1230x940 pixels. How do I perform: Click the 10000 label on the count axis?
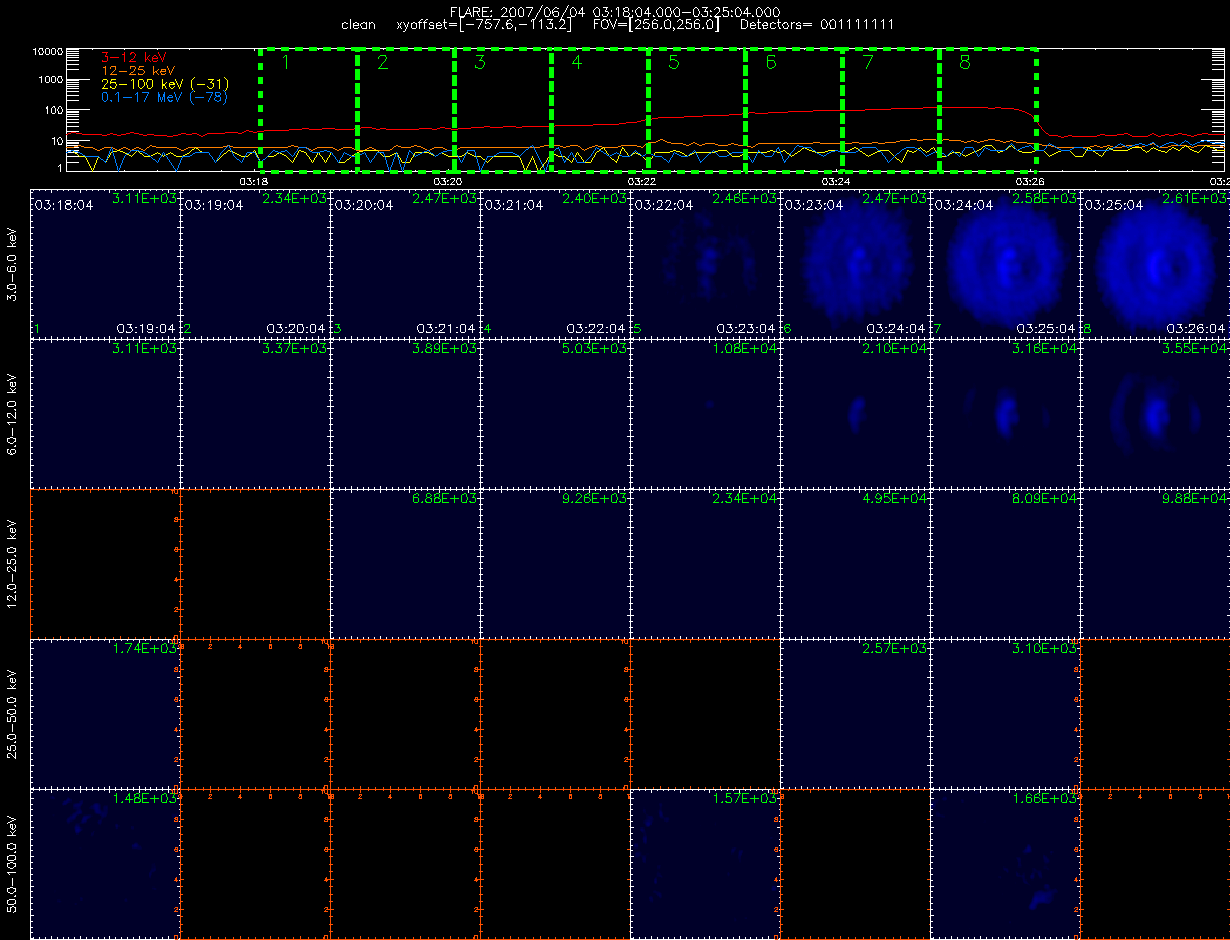coord(48,51)
